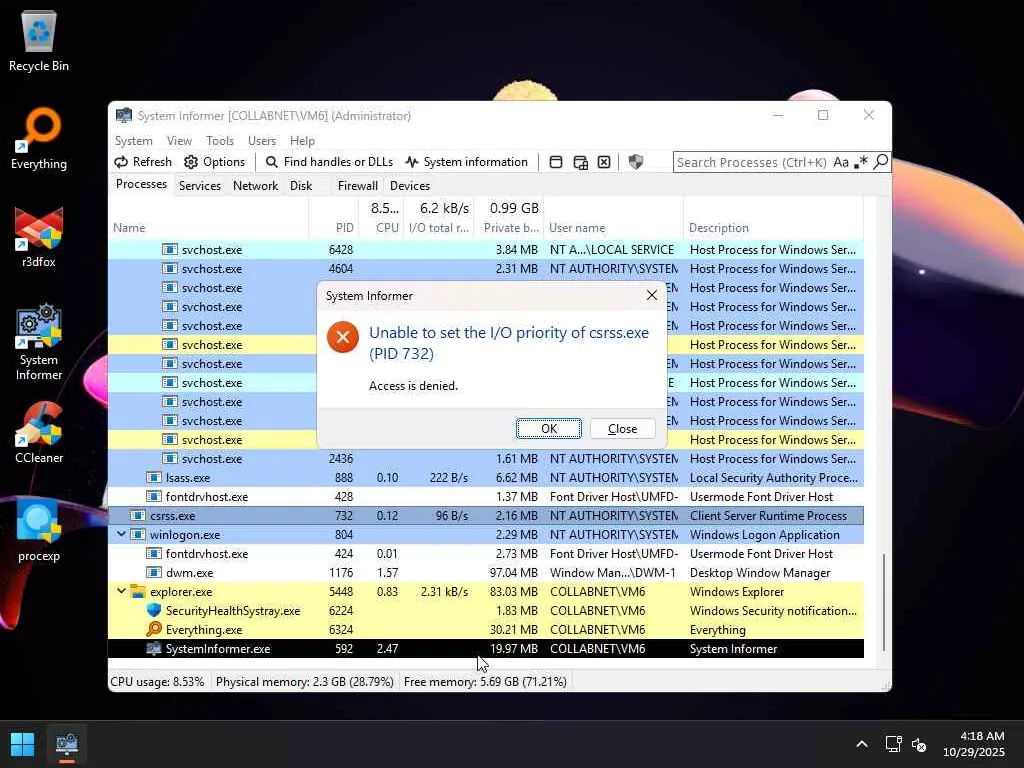
Task: Select the dwm.exe process row
Action: click(x=486, y=572)
